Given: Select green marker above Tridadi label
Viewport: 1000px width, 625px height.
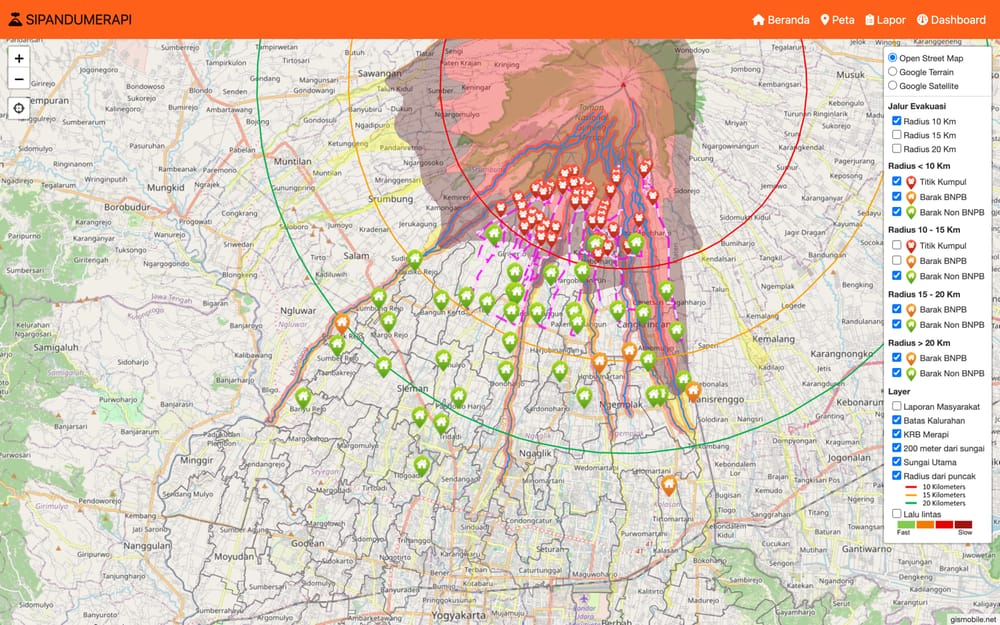Looking at the screenshot, I should pos(441,423).
